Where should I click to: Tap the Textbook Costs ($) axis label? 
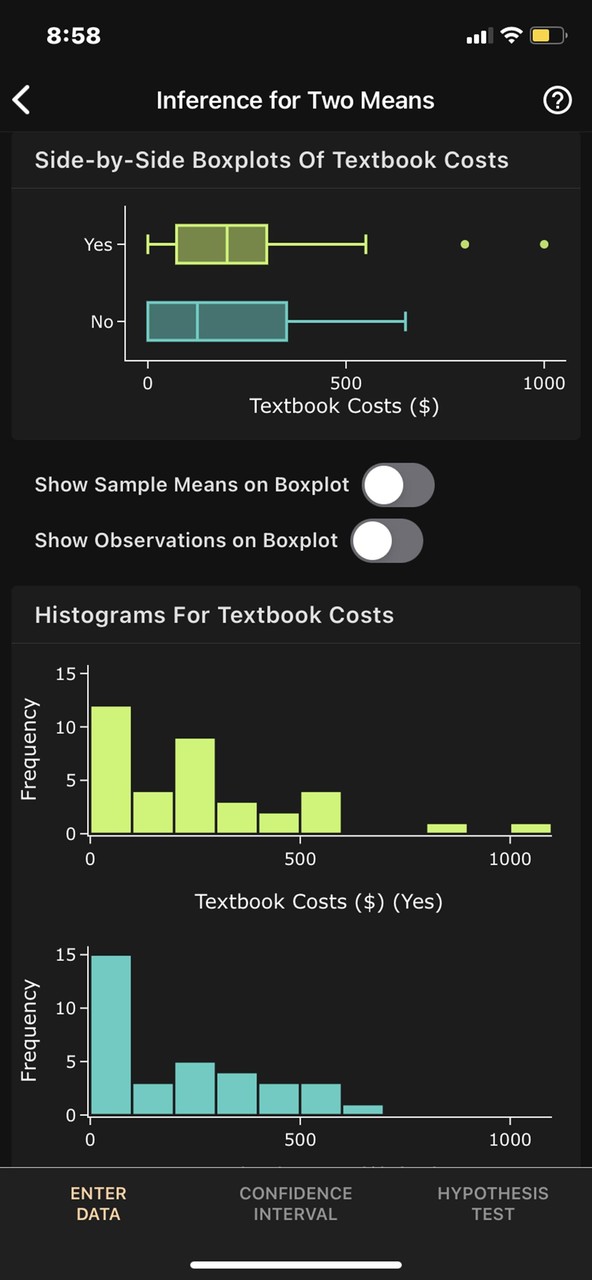(344, 406)
